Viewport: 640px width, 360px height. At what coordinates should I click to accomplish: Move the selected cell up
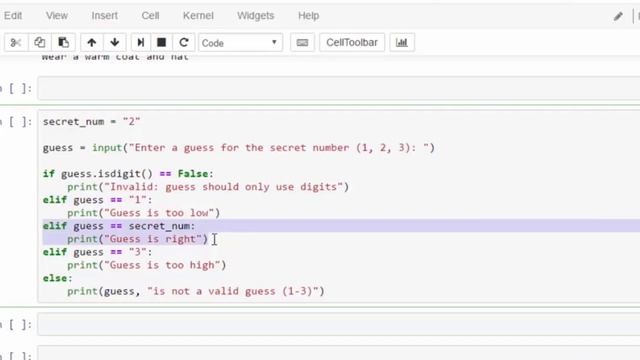pyautogui.click(x=92, y=42)
